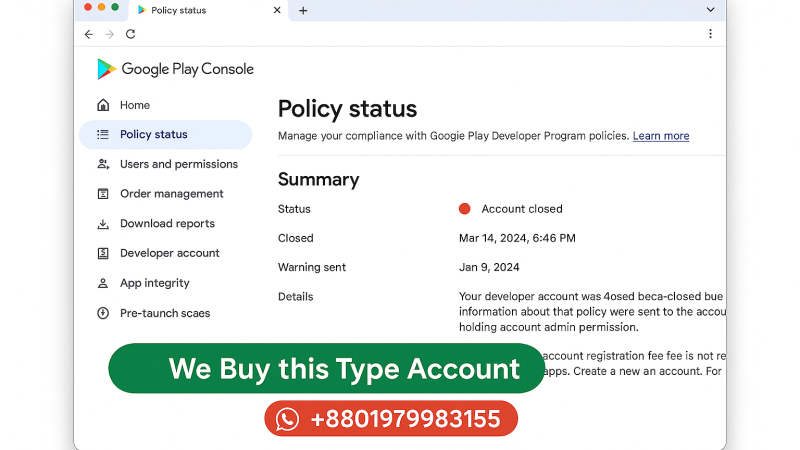Click the Pre-launch icon in sidebar

[x=103, y=313]
